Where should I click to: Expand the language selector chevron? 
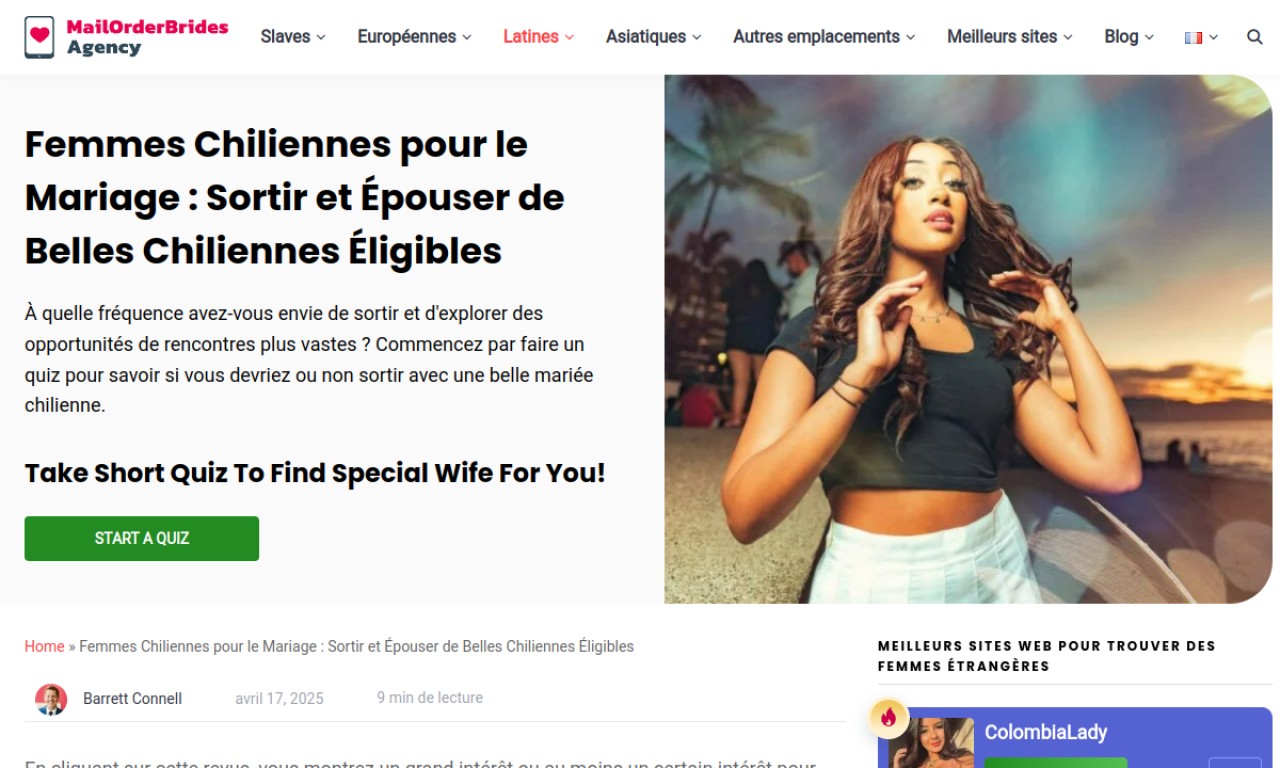1214,37
